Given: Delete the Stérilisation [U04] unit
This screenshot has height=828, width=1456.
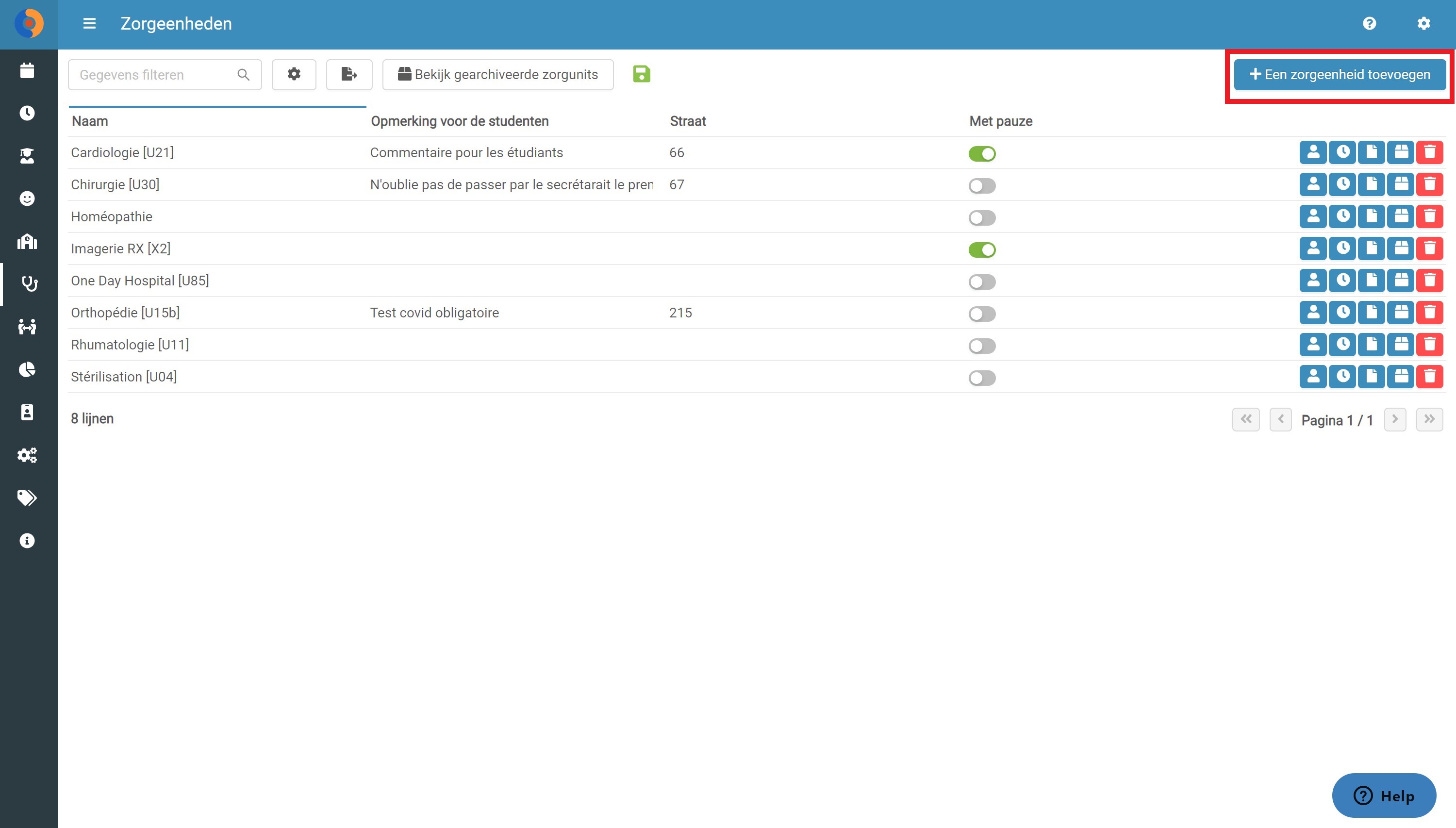Looking at the screenshot, I should (x=1429, y=377).
